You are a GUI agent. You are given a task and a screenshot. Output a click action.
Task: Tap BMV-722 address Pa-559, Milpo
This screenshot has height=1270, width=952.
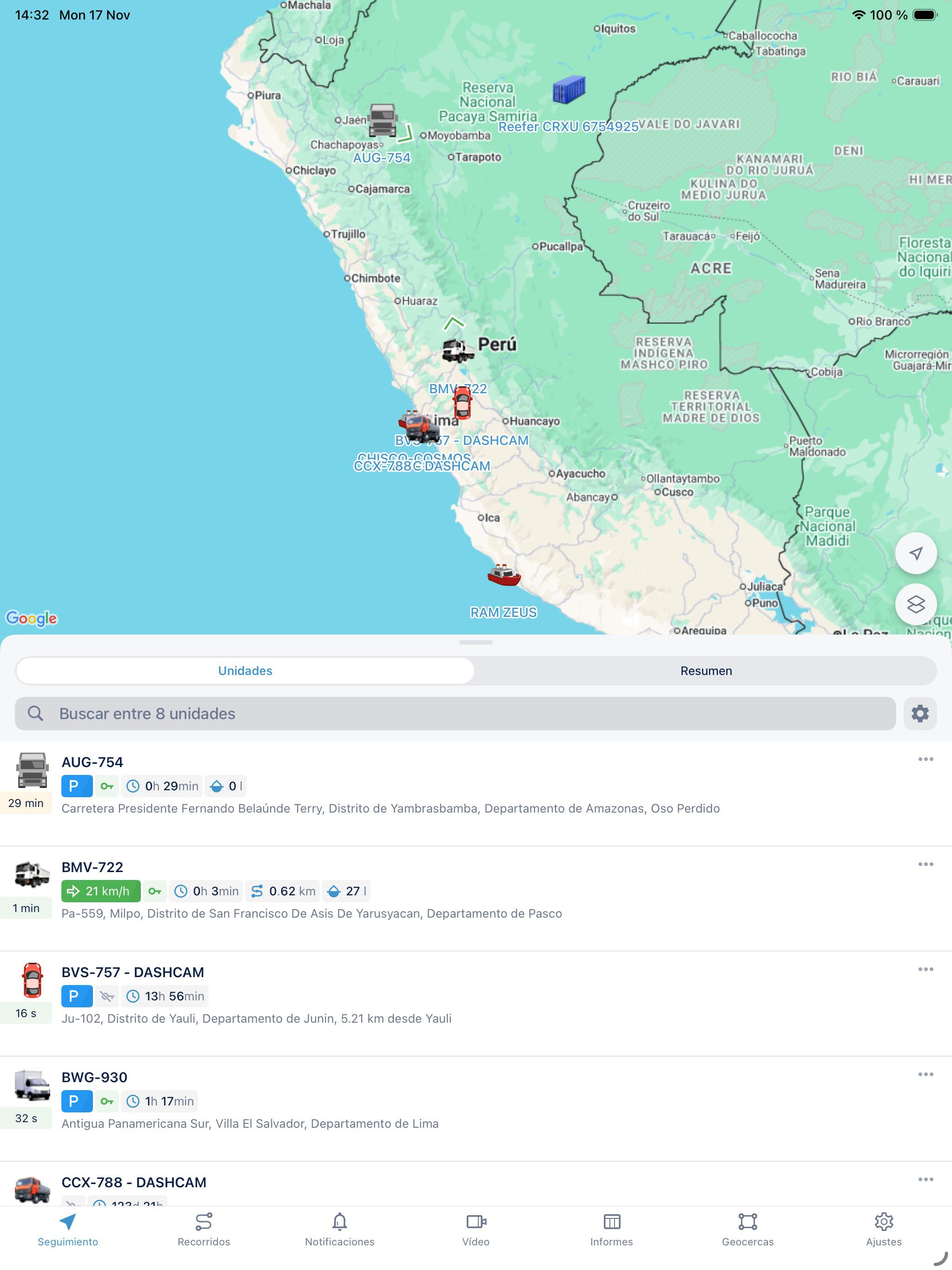pos(312,913)
